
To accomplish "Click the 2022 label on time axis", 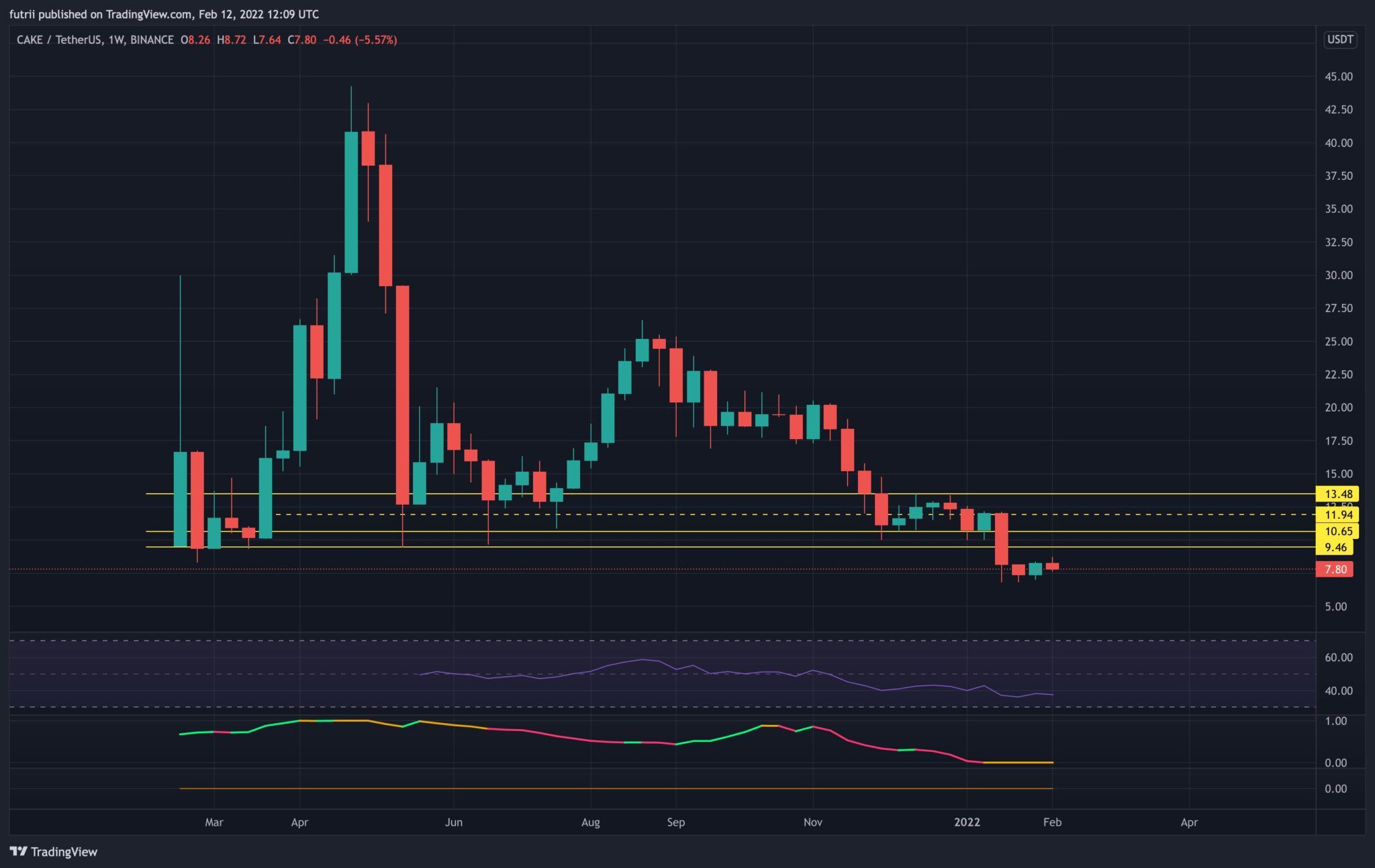I will tap(967, 822).
